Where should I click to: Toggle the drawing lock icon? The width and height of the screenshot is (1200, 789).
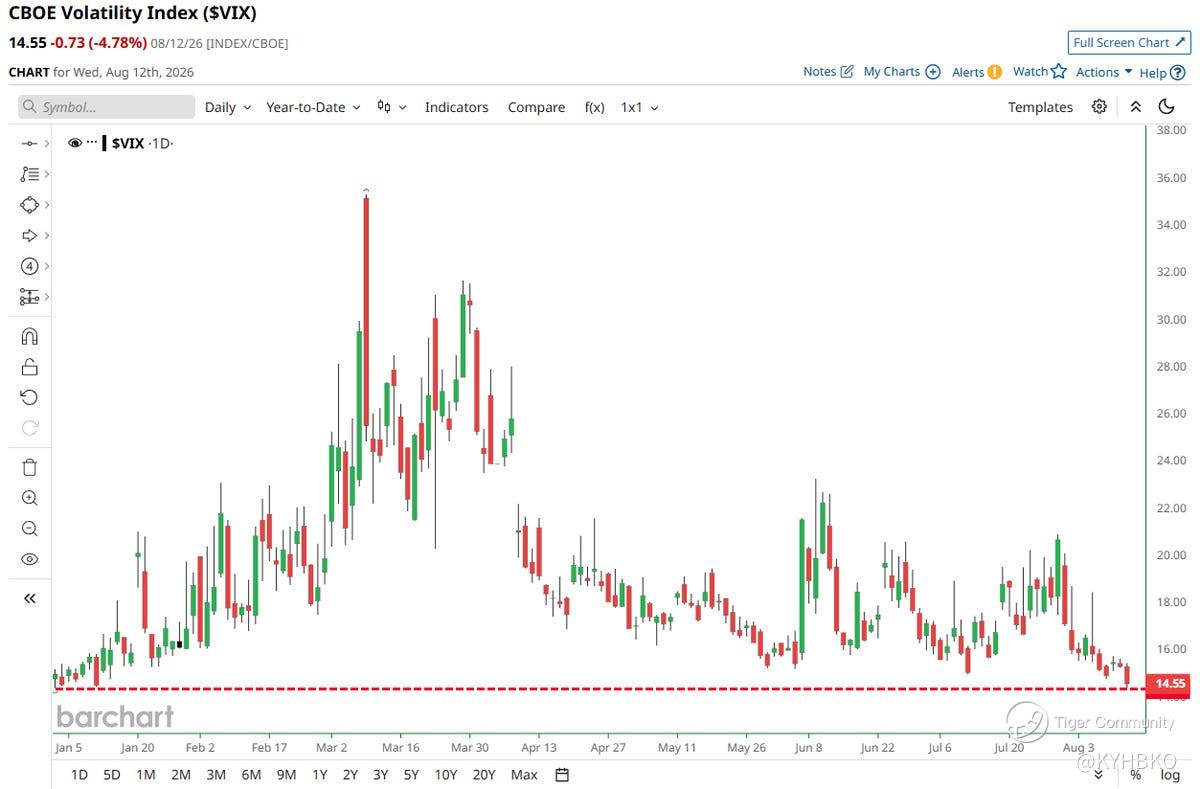point(29,367)
